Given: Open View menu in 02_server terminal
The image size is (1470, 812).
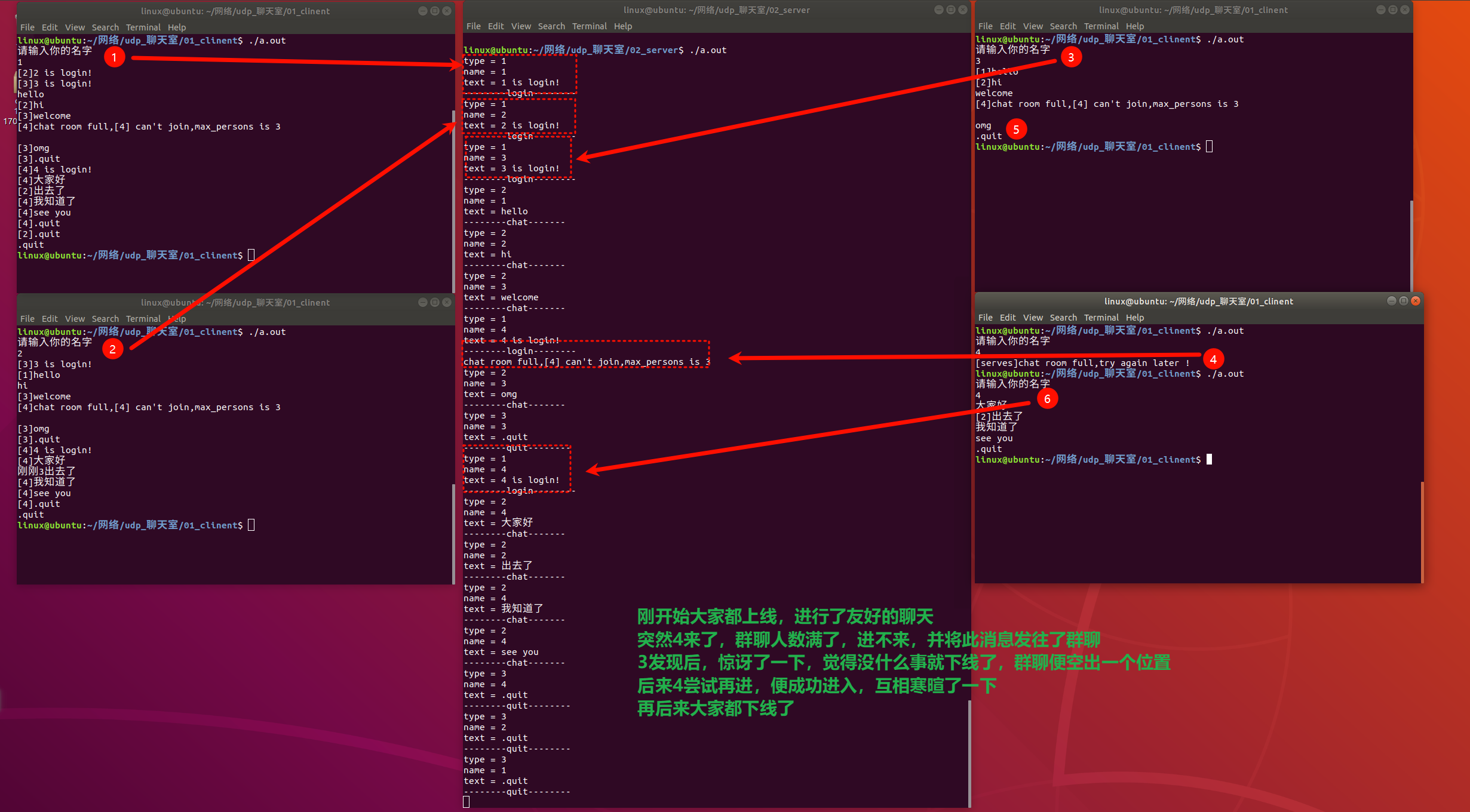Looking at the screenshot, I should pos(520,26).
